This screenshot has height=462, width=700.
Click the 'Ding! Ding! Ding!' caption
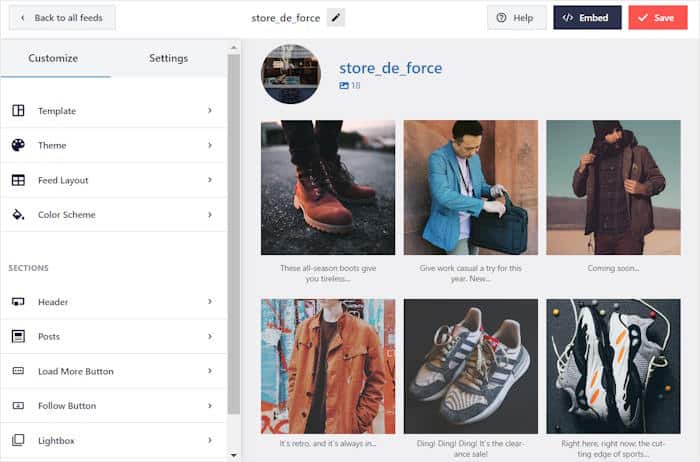coord(471,449)
